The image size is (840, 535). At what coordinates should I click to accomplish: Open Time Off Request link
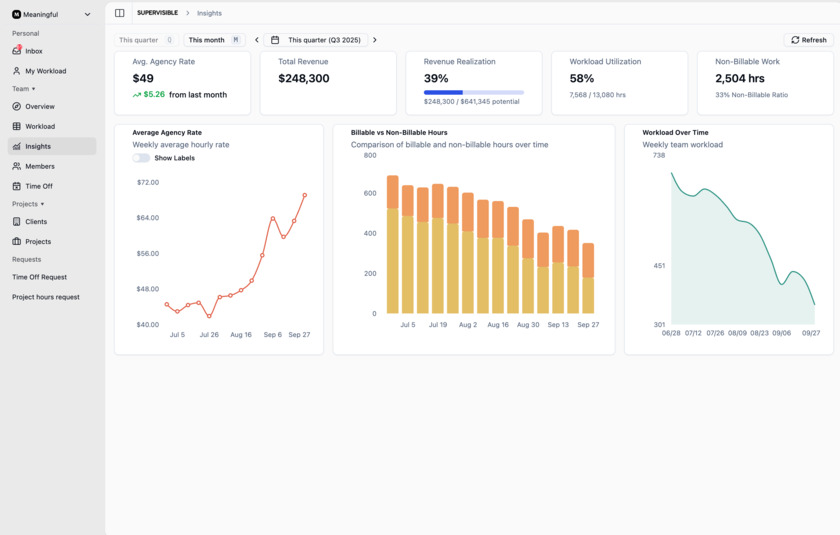39,277
